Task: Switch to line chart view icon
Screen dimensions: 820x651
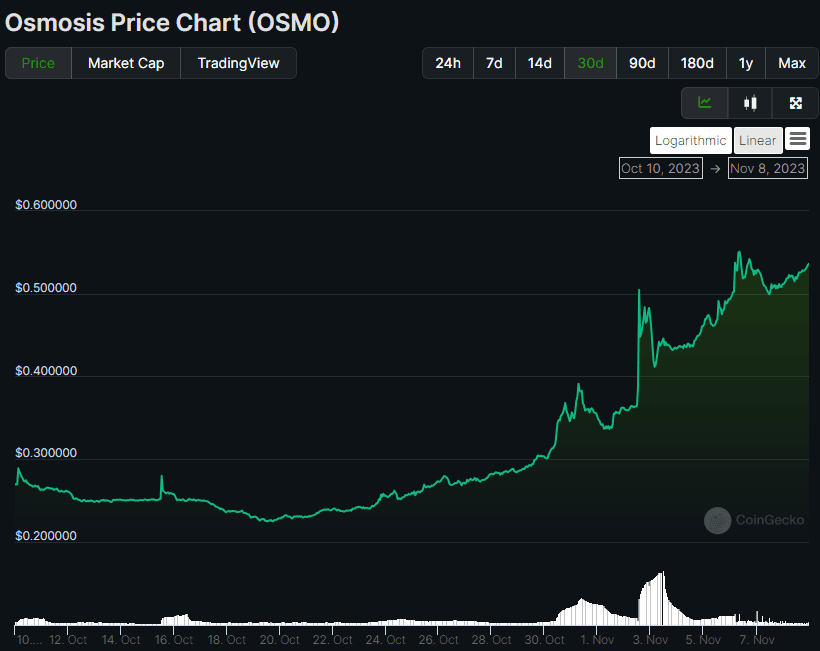Action: [704, 103]
